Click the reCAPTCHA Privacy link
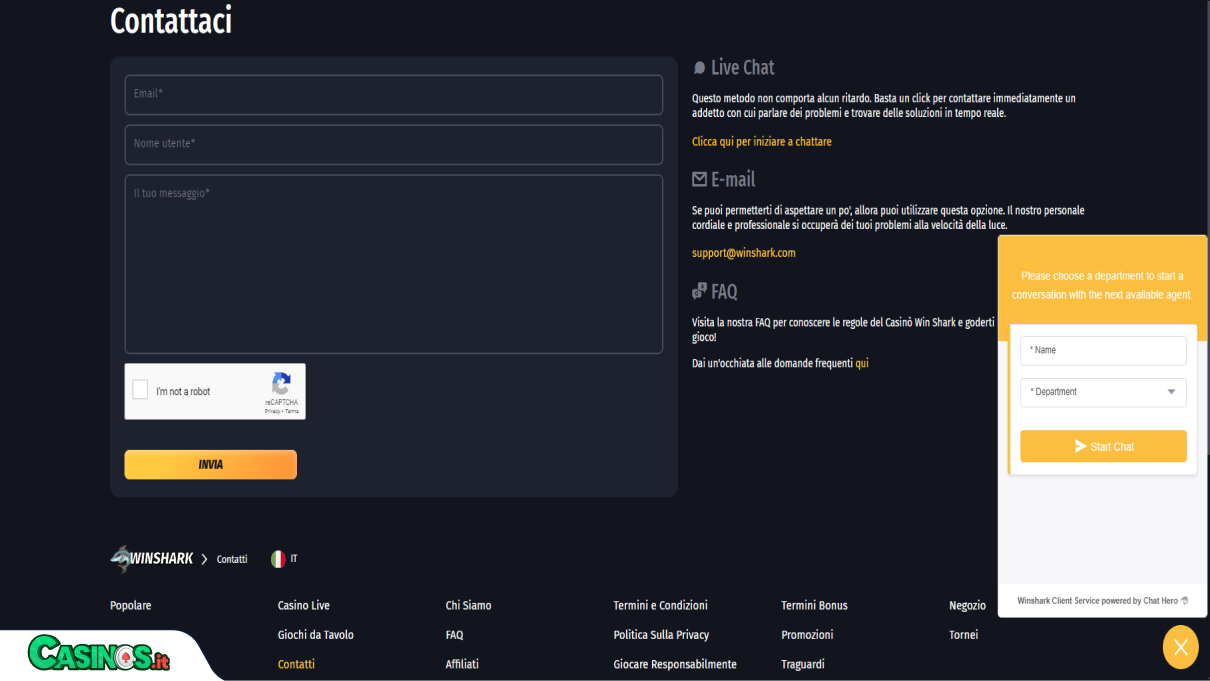Image resolution: width=1210 pixels, height=681 pixels. 272,411
